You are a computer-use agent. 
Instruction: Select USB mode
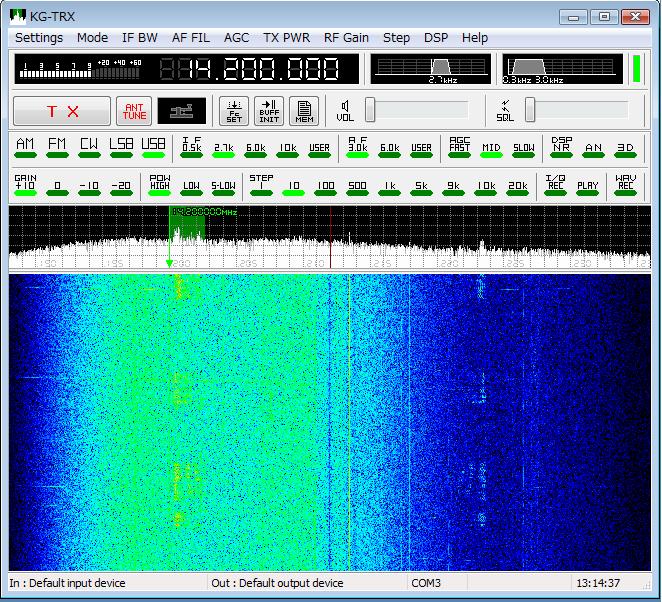(153, 147)
